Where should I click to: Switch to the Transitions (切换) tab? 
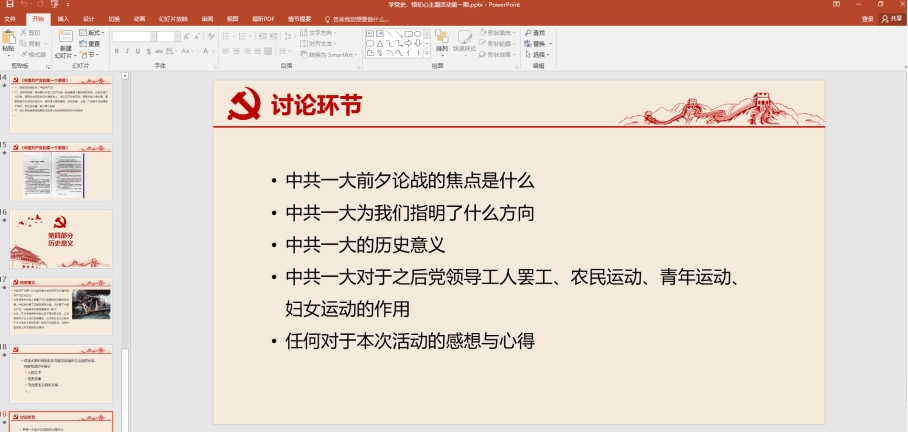(x=114, y=19)
